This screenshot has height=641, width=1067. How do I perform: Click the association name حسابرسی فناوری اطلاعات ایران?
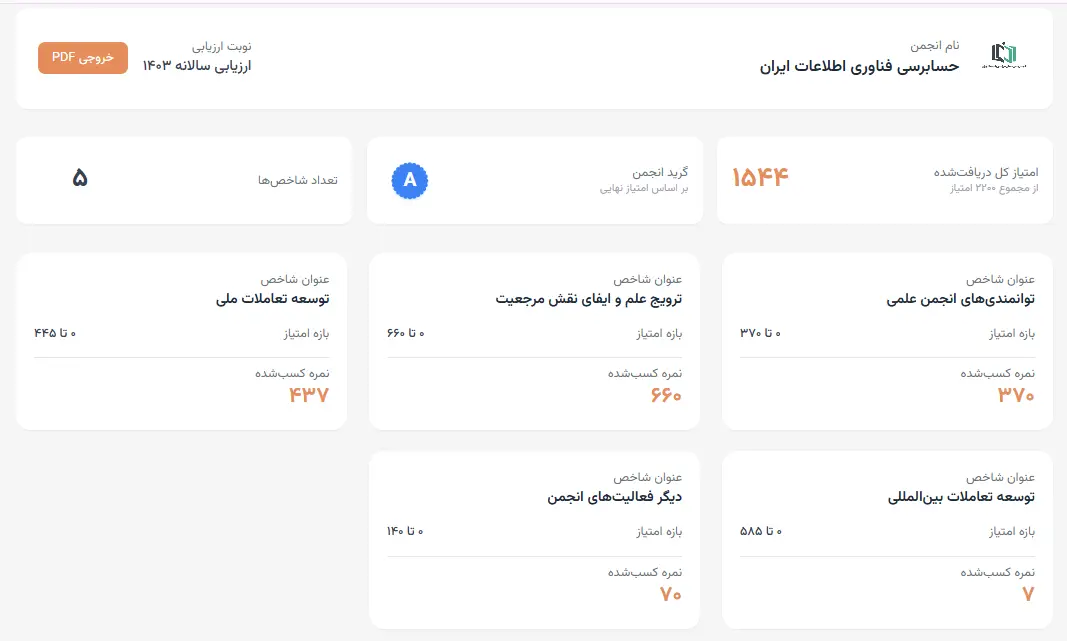pyautogui.click(x=859, y=66)
